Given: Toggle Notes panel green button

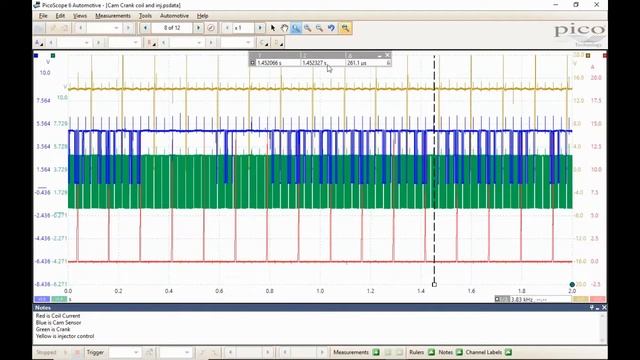Looking at the screenshot, I should tap(459, 352).
